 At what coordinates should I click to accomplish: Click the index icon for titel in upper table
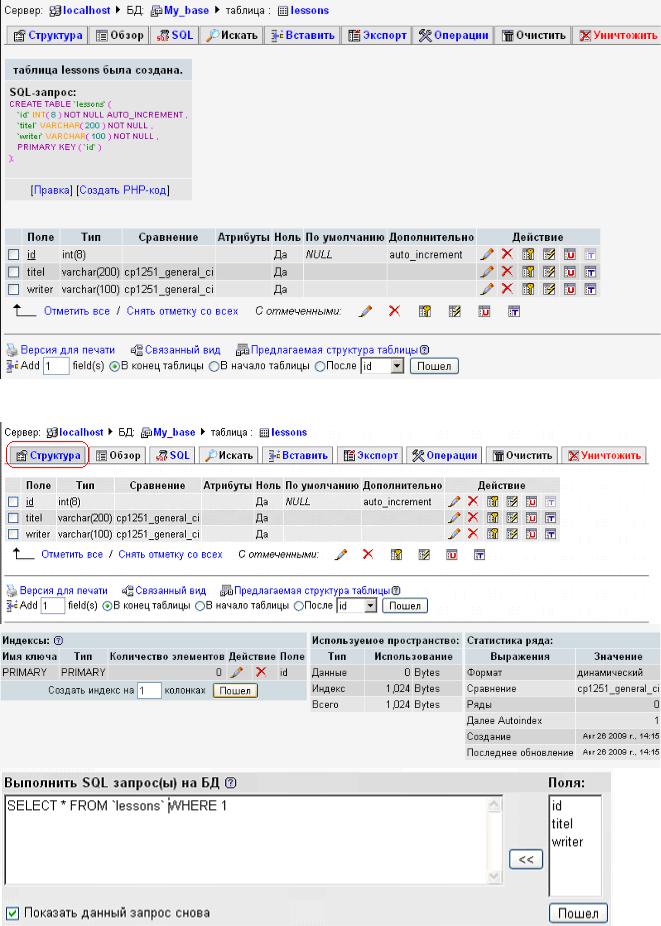point(549,272)
